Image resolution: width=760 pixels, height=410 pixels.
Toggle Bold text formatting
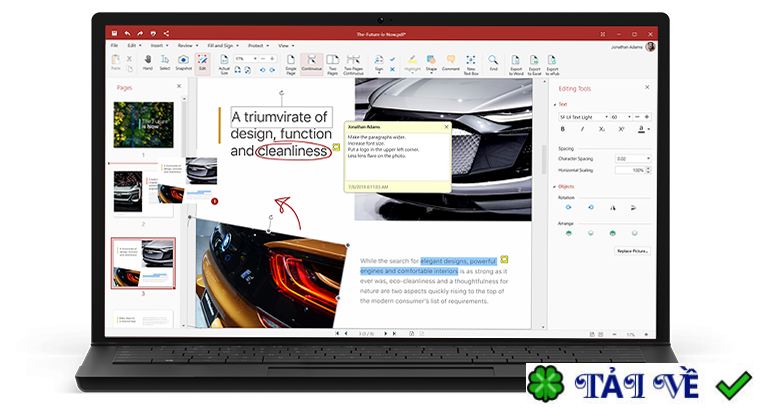(x=562, y=129)
